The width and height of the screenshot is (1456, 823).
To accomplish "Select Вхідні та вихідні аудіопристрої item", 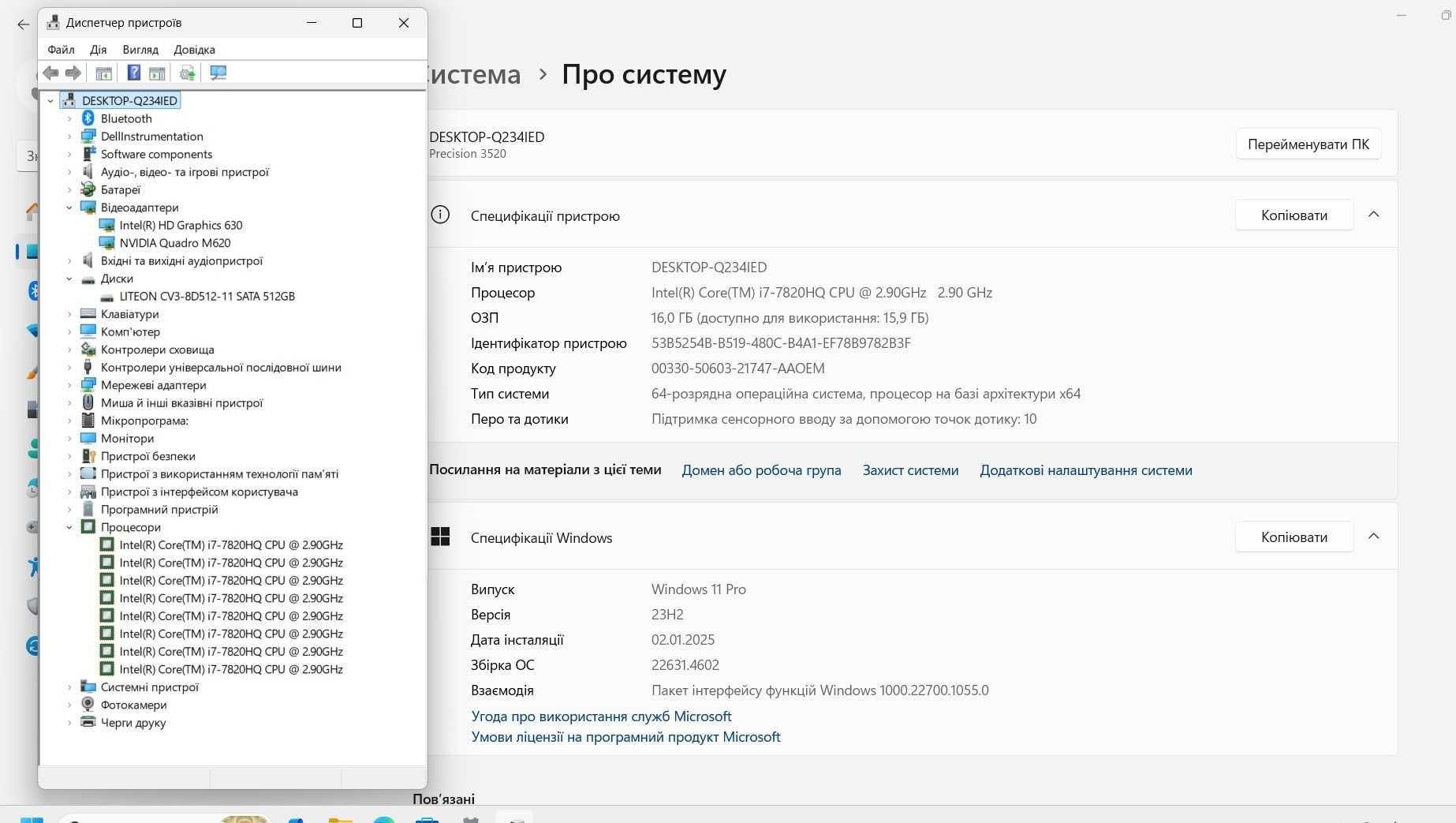I will (181, 260).
